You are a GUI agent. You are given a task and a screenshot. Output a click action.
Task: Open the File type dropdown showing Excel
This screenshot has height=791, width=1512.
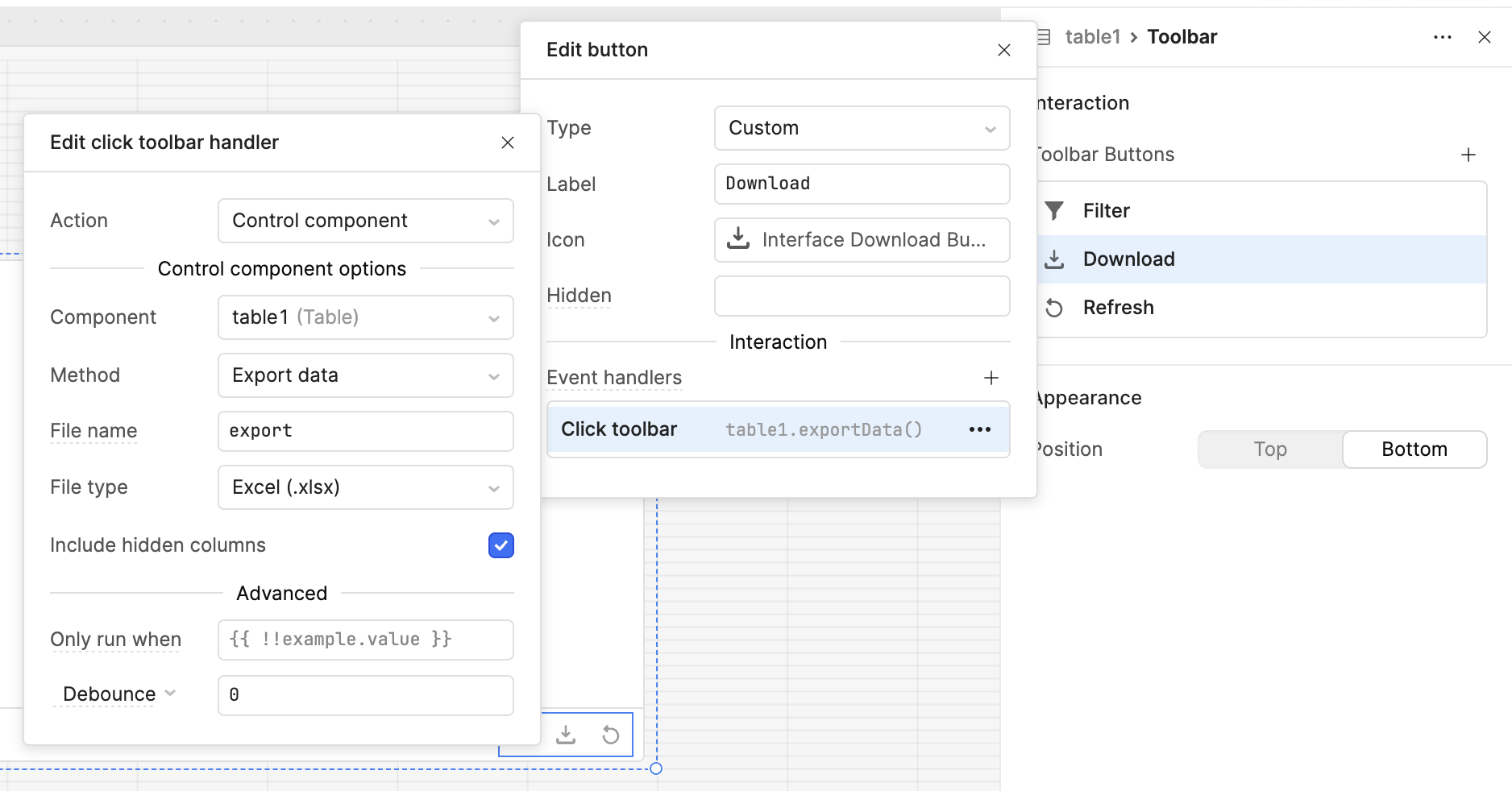[365, 487]
